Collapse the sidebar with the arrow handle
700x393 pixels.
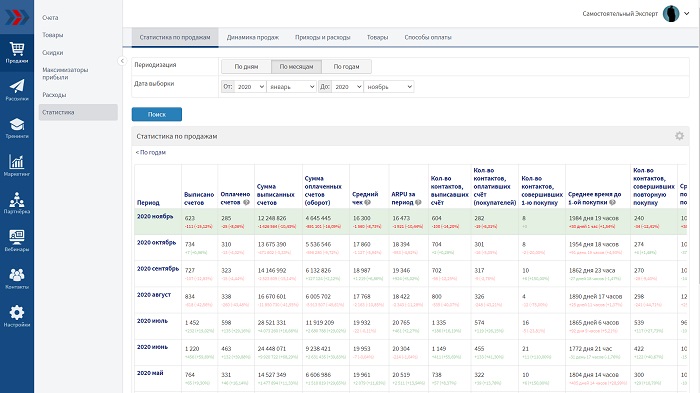pos(122,61)
